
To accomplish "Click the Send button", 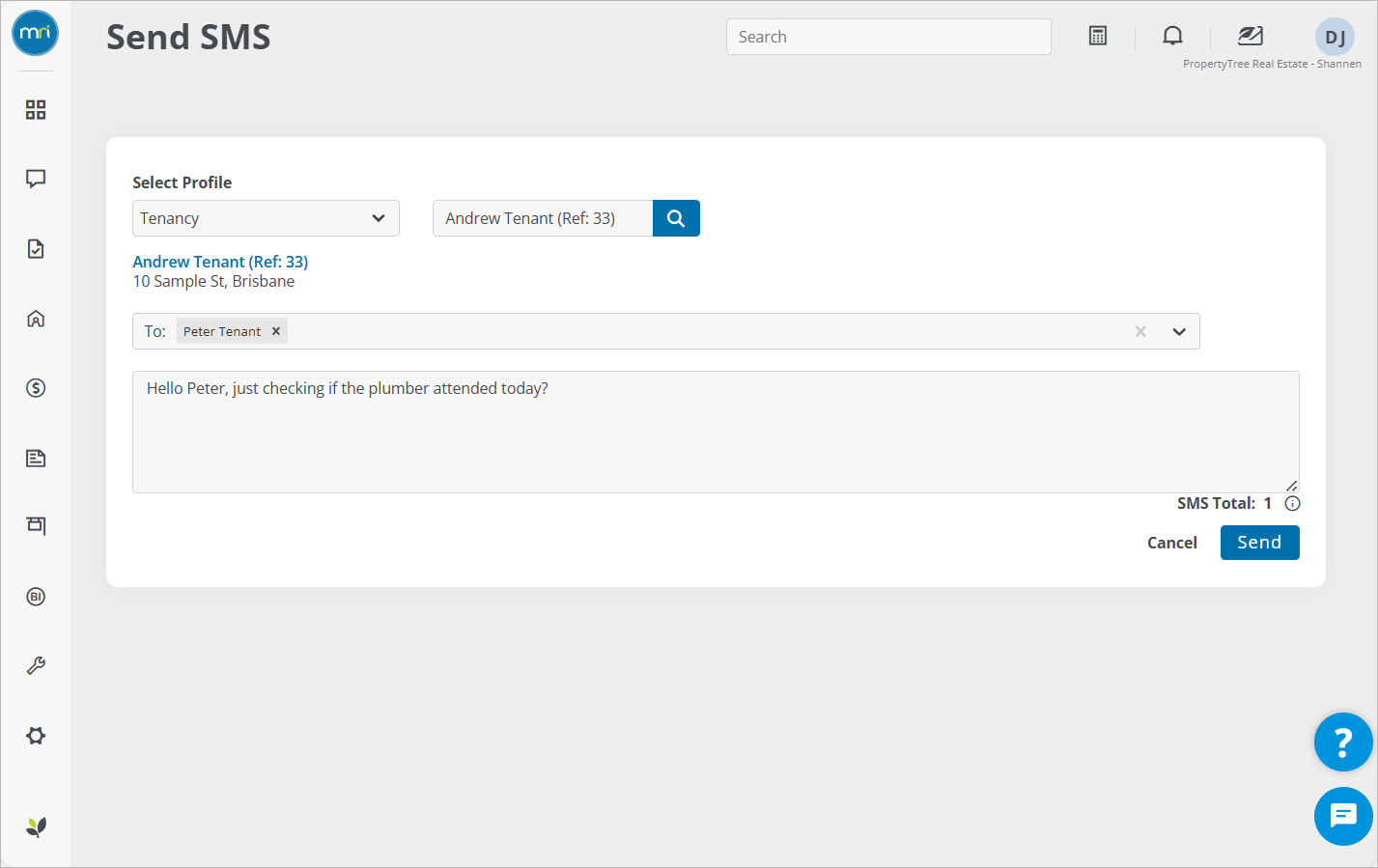I will (1260, 543).
